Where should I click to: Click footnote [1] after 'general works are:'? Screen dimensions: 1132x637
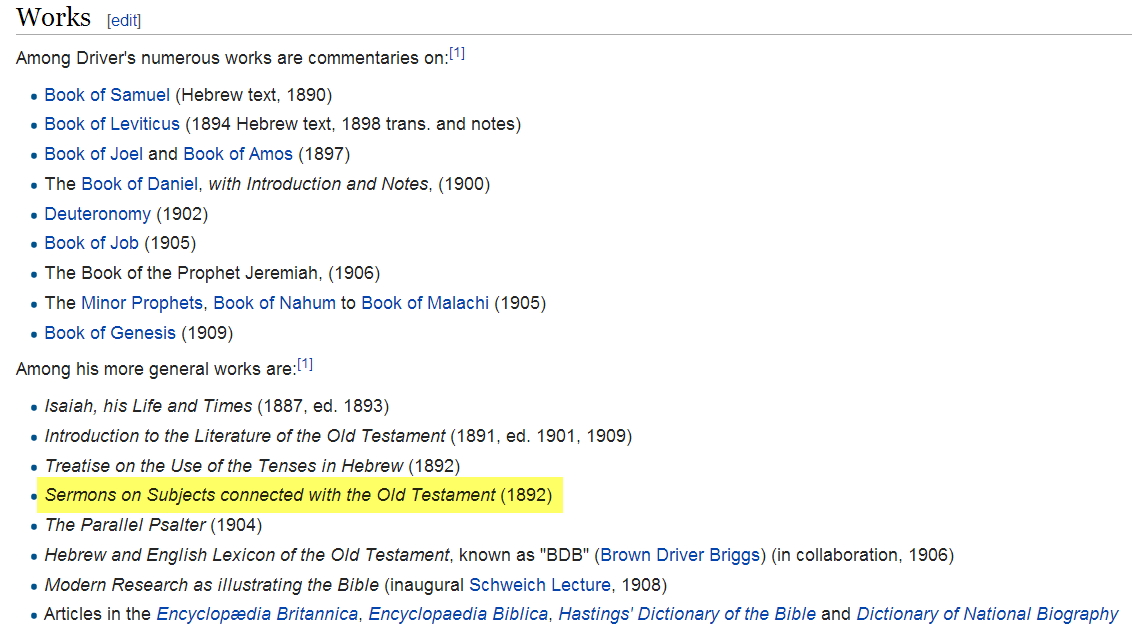305,364
